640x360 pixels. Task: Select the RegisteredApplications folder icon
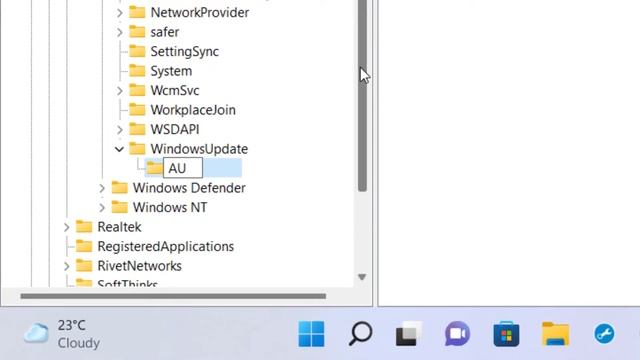pos(84,246)
